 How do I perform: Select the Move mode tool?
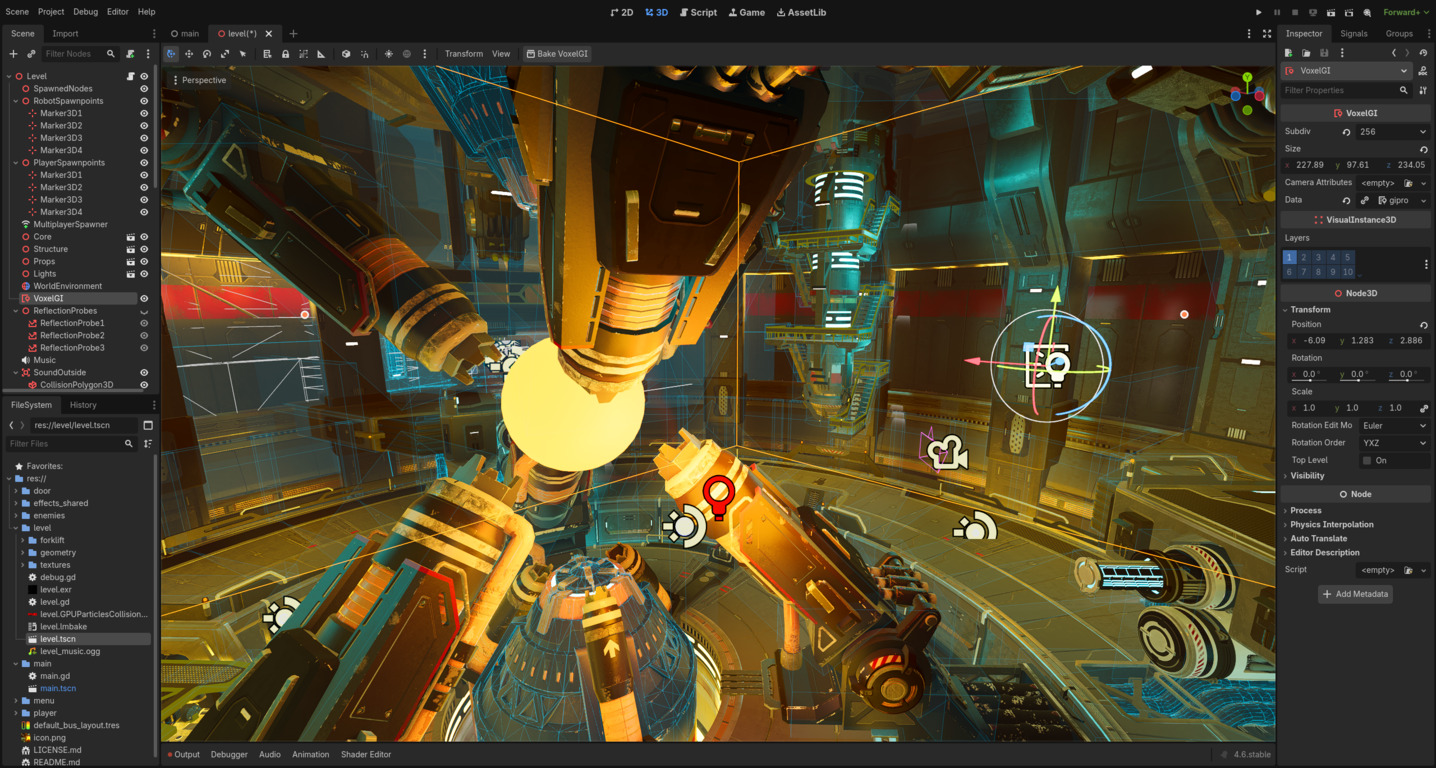pos(189,54)
